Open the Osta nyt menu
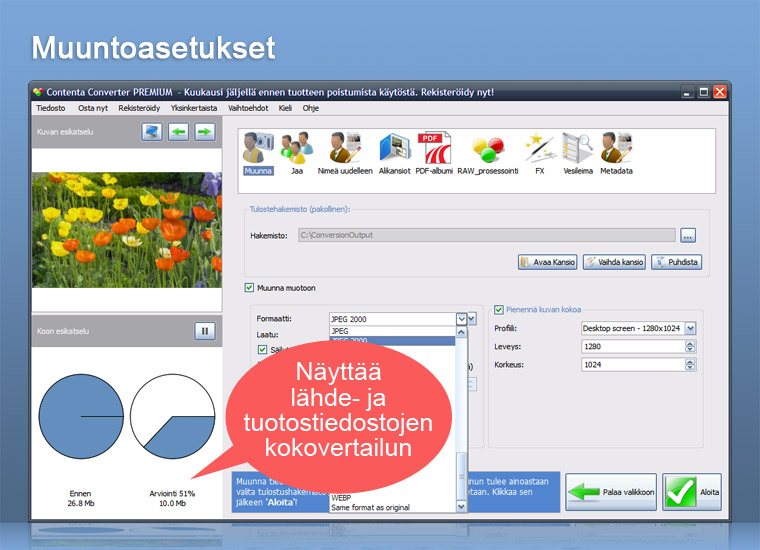 tap(93, 108)
